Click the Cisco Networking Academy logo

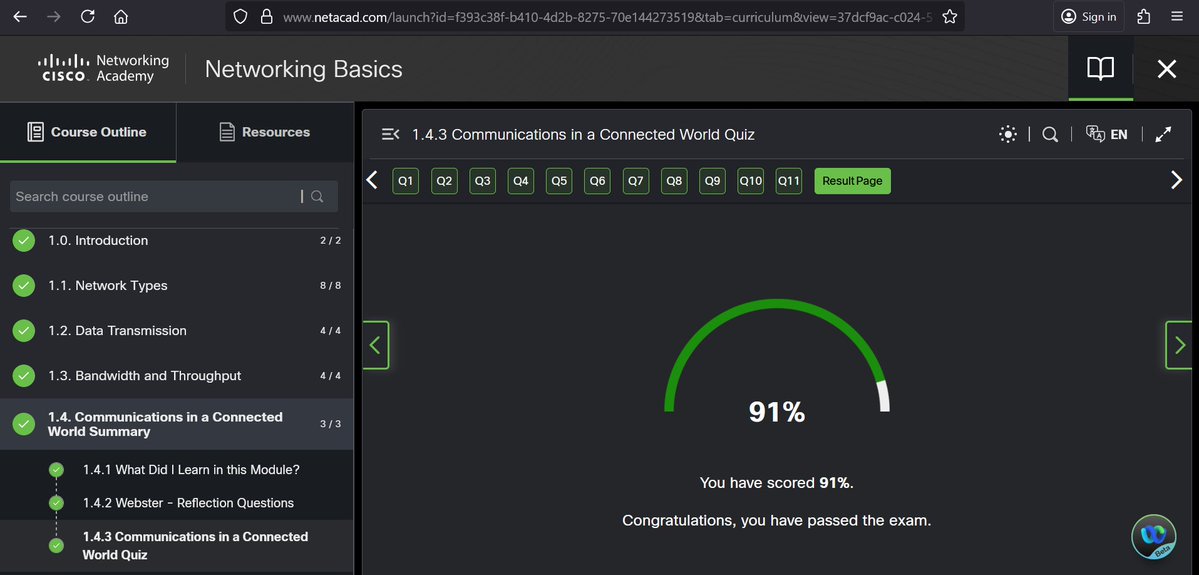pos(103,68)
